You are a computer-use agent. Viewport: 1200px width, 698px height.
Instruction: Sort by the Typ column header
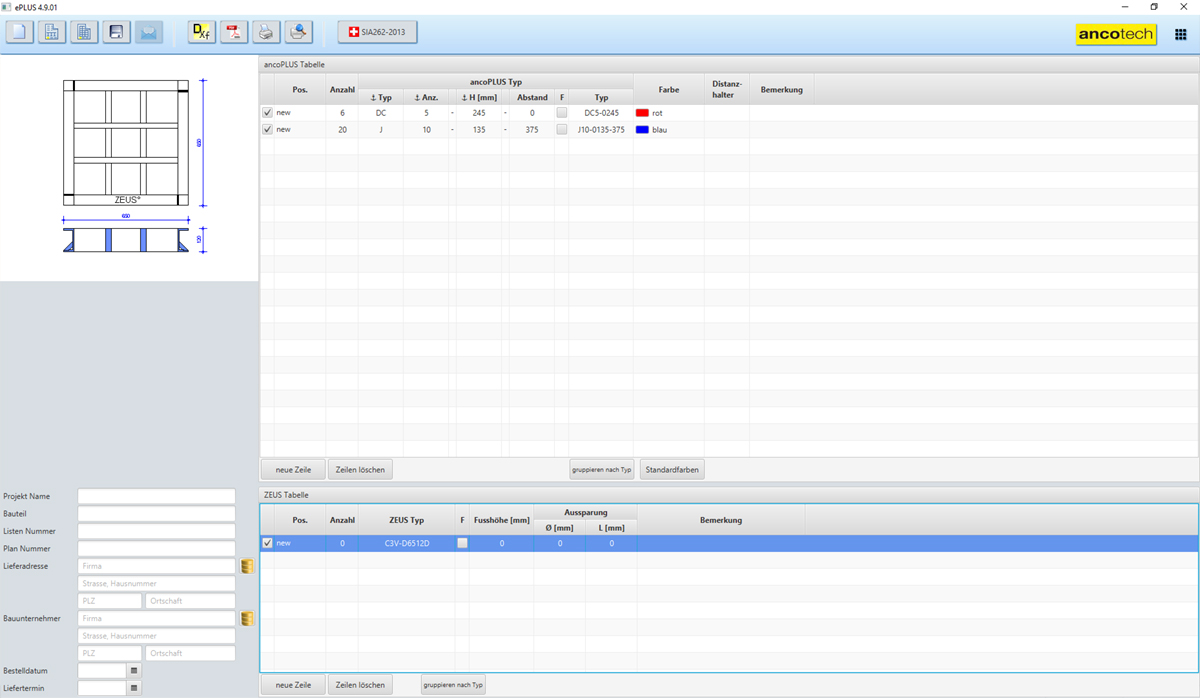click(x=381, y=97)
